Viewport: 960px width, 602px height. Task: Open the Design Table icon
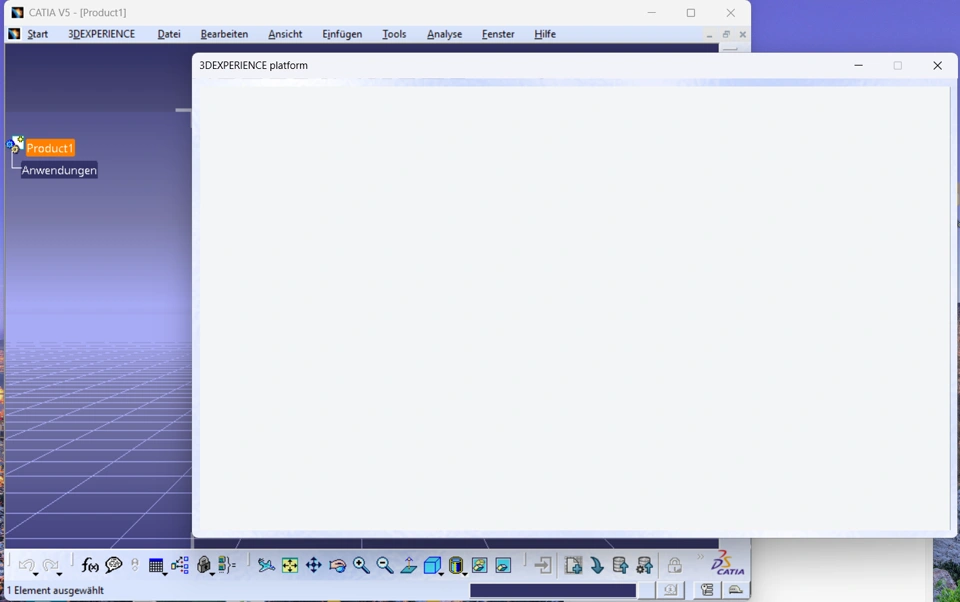156,565
